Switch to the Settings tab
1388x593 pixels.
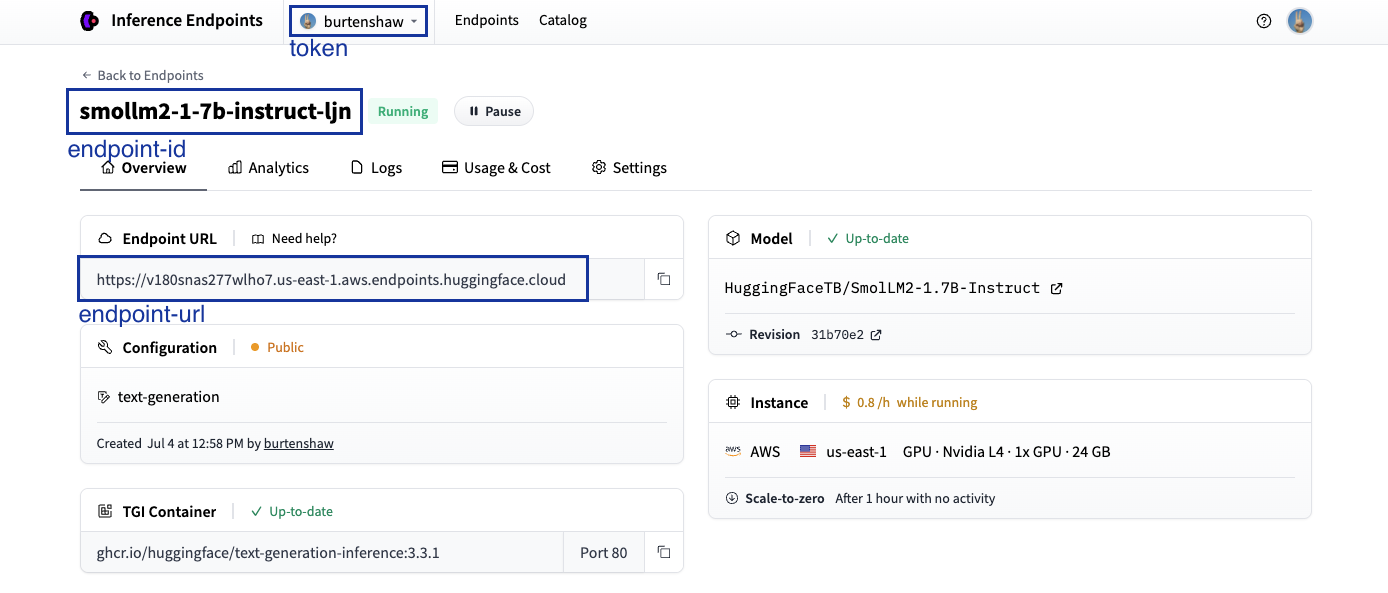[x=629, y=168]
